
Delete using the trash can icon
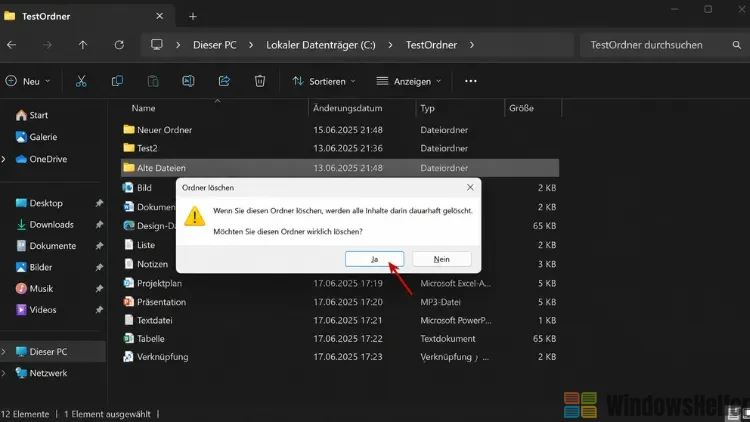click(x=260, y=81)
